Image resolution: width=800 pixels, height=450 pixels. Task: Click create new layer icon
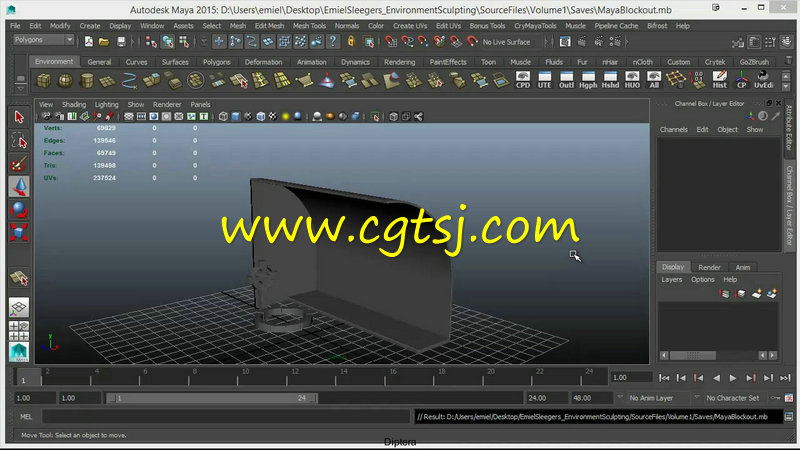757,294
